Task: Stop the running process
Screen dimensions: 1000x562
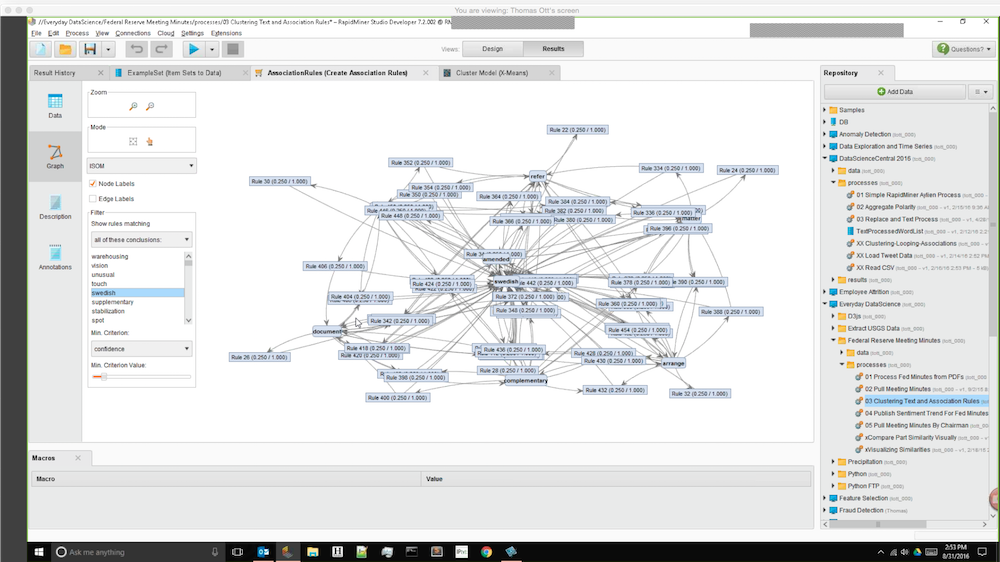Action: pos(233,49)
